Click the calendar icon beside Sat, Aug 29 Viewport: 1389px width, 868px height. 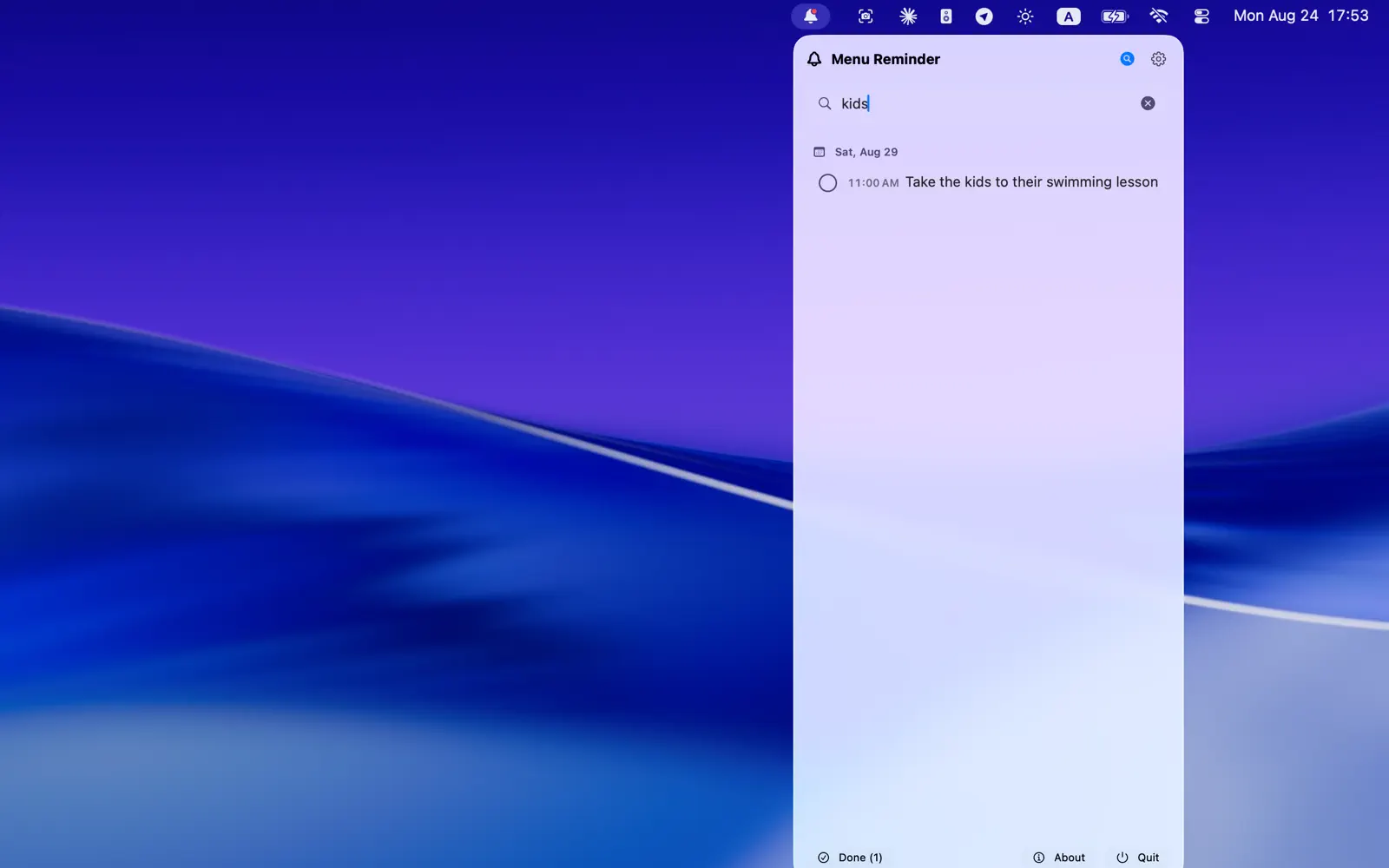point(819,152)
